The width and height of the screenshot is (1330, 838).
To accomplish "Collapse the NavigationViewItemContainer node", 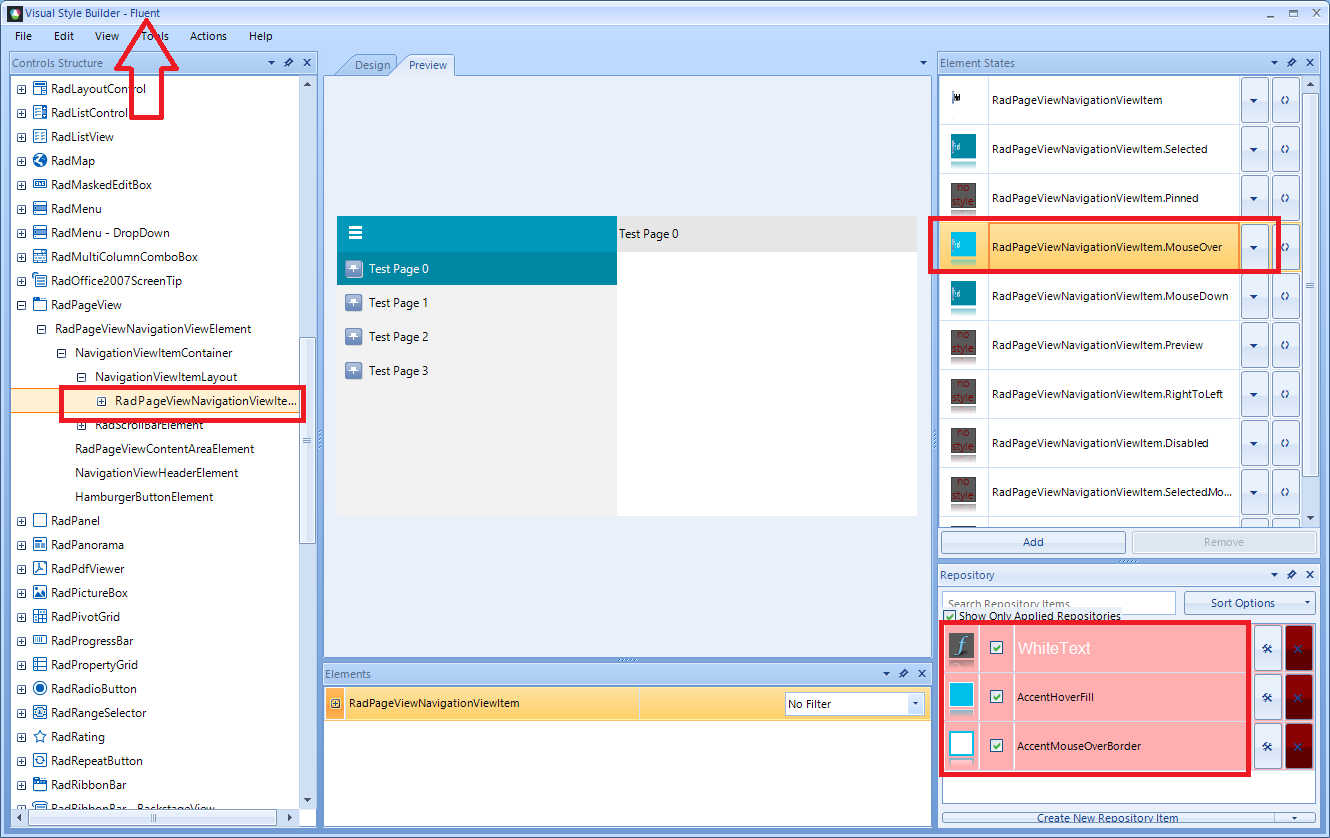I will tap(62, 353).
